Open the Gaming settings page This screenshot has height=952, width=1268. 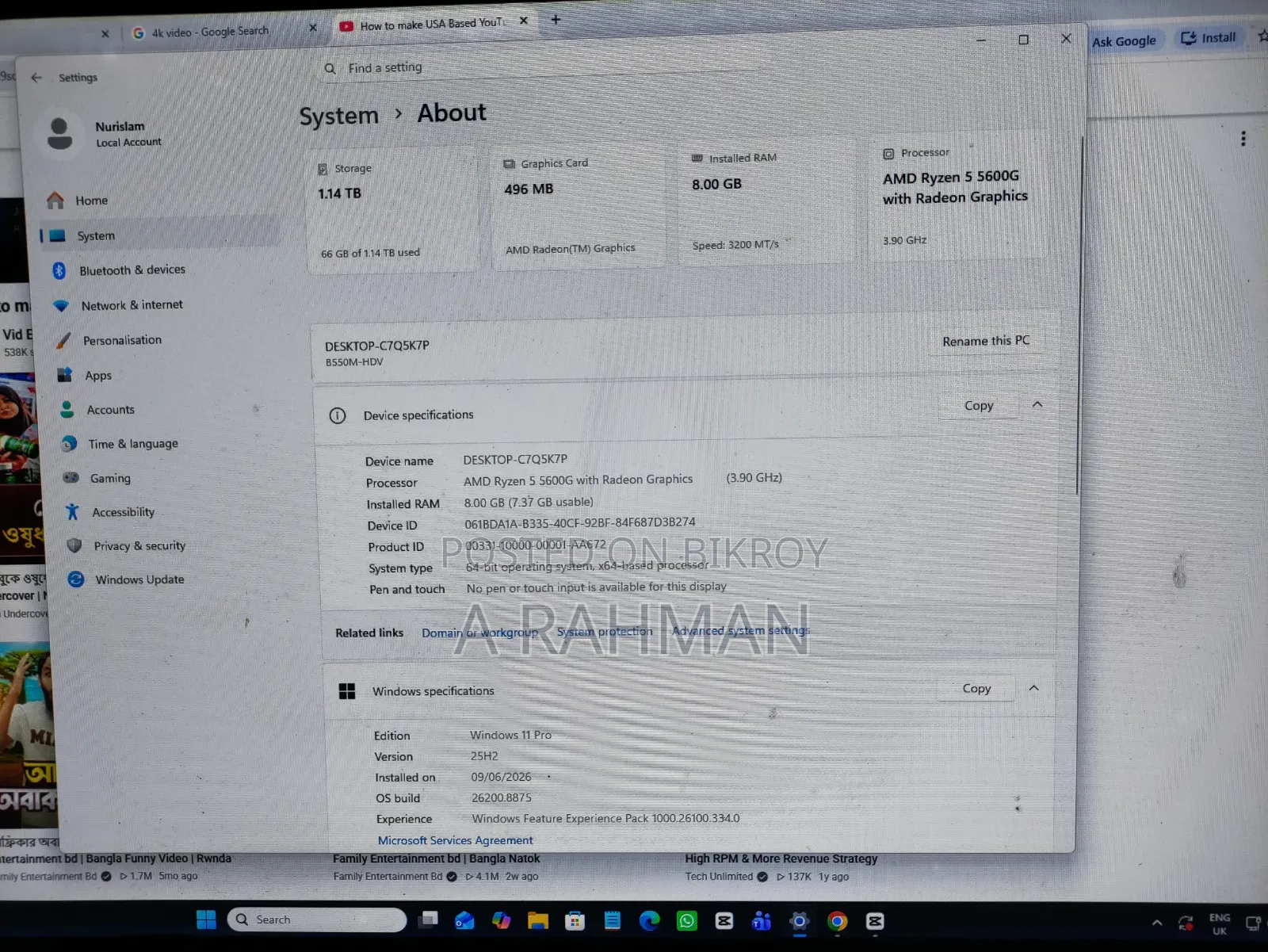pos(110,478)
